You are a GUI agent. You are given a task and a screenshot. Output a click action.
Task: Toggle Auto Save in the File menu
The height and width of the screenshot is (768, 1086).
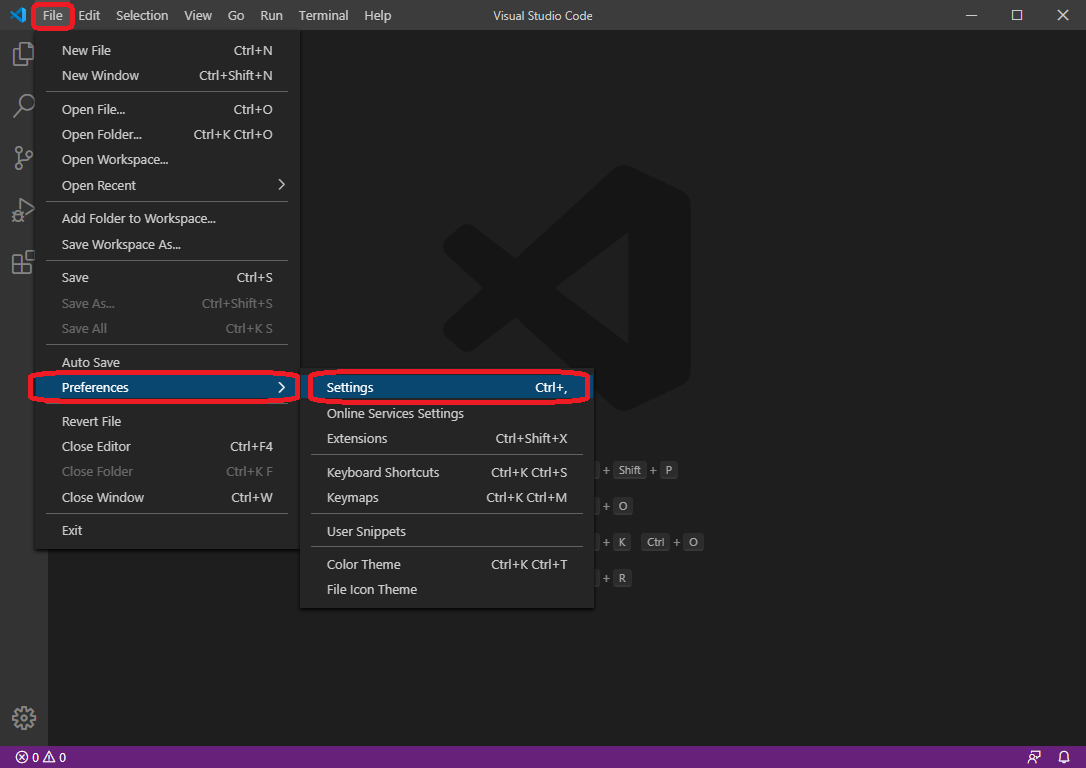[167, 362]
